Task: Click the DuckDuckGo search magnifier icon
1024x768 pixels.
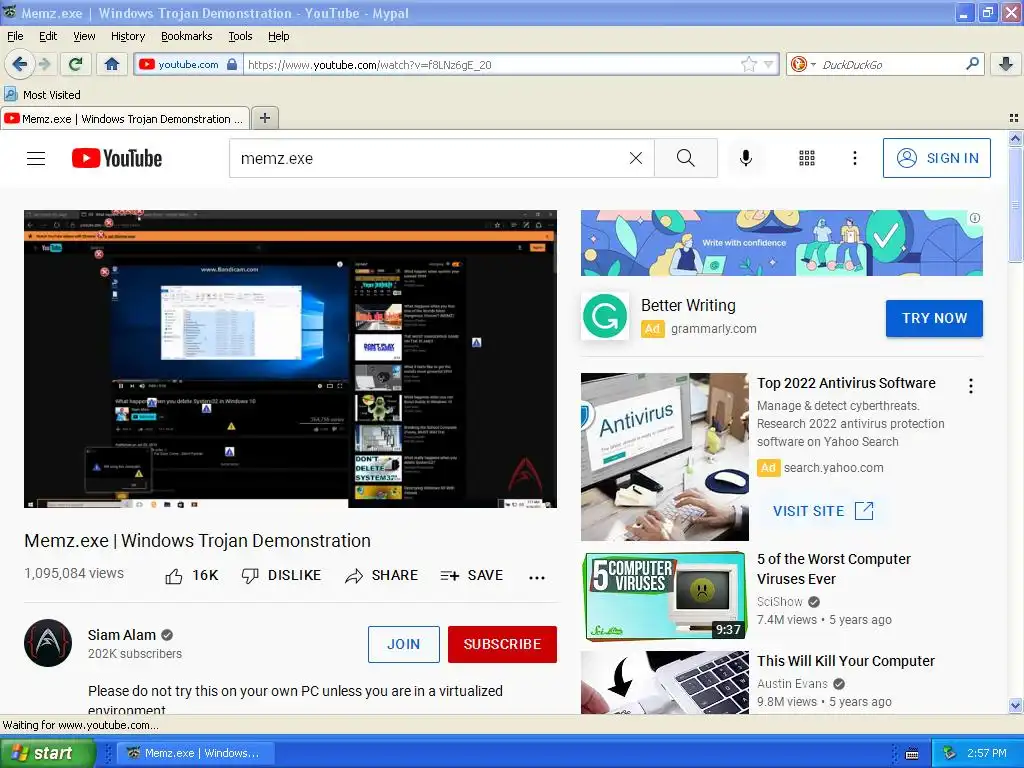Action: [972, 64]
